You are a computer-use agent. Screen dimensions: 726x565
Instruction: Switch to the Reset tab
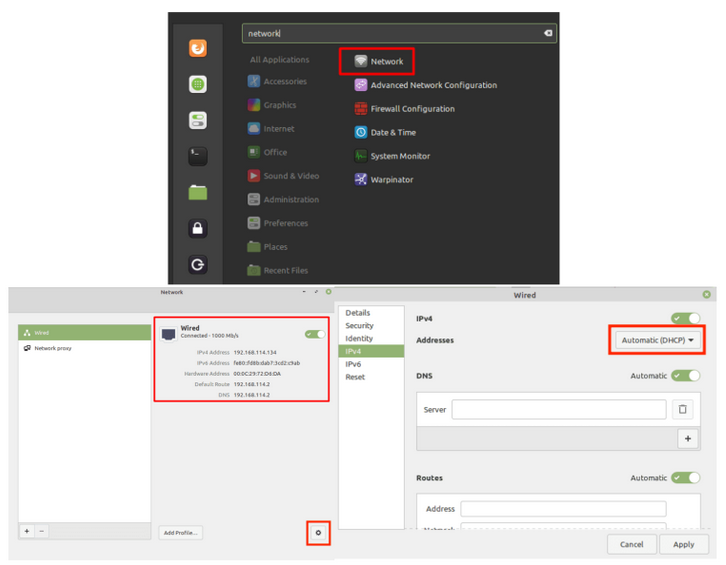pos(371,377)
